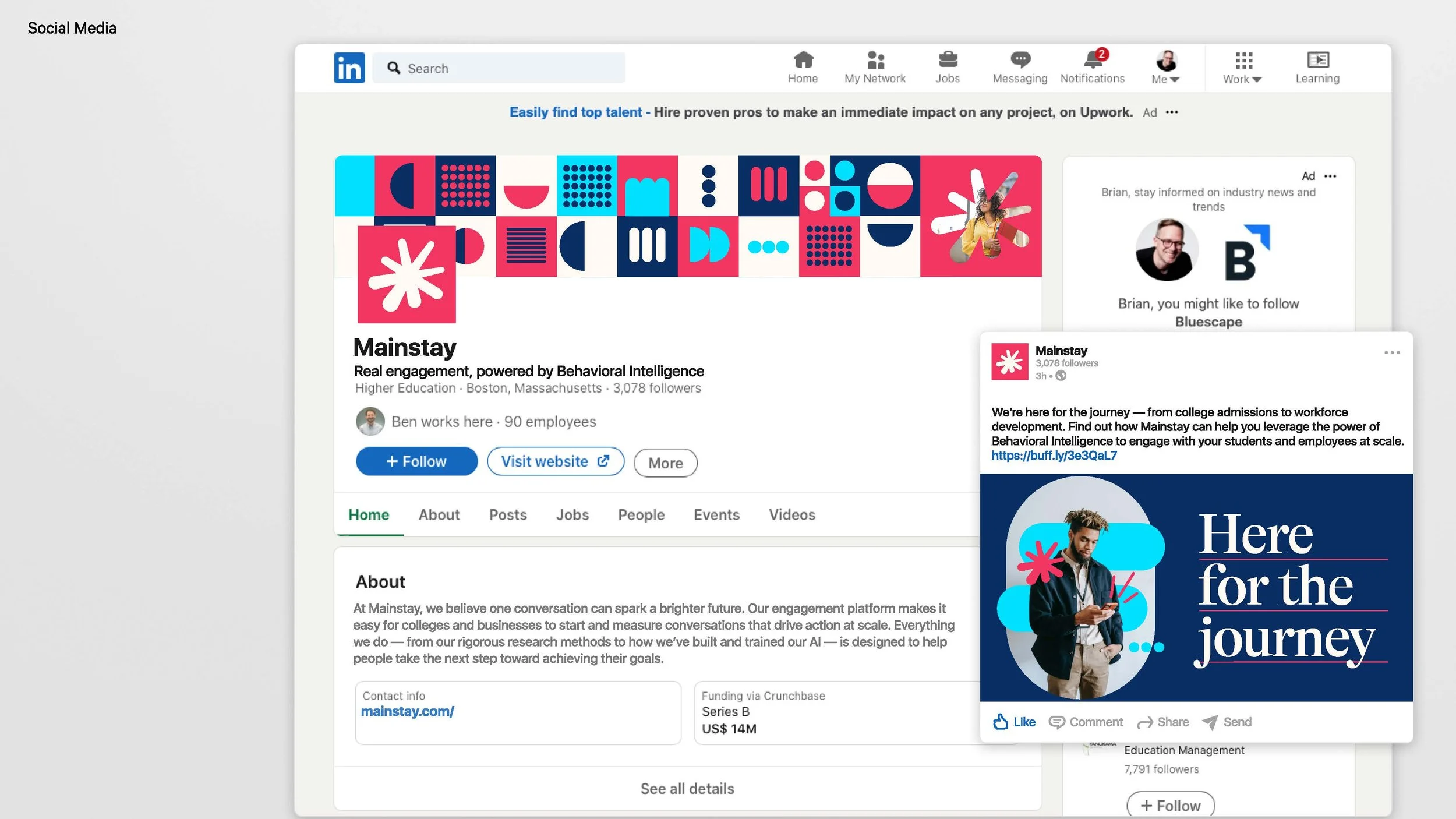Click the Bluescape B logo
The width and height of the screenshot is (1456, 819).
click(1247, 252)
